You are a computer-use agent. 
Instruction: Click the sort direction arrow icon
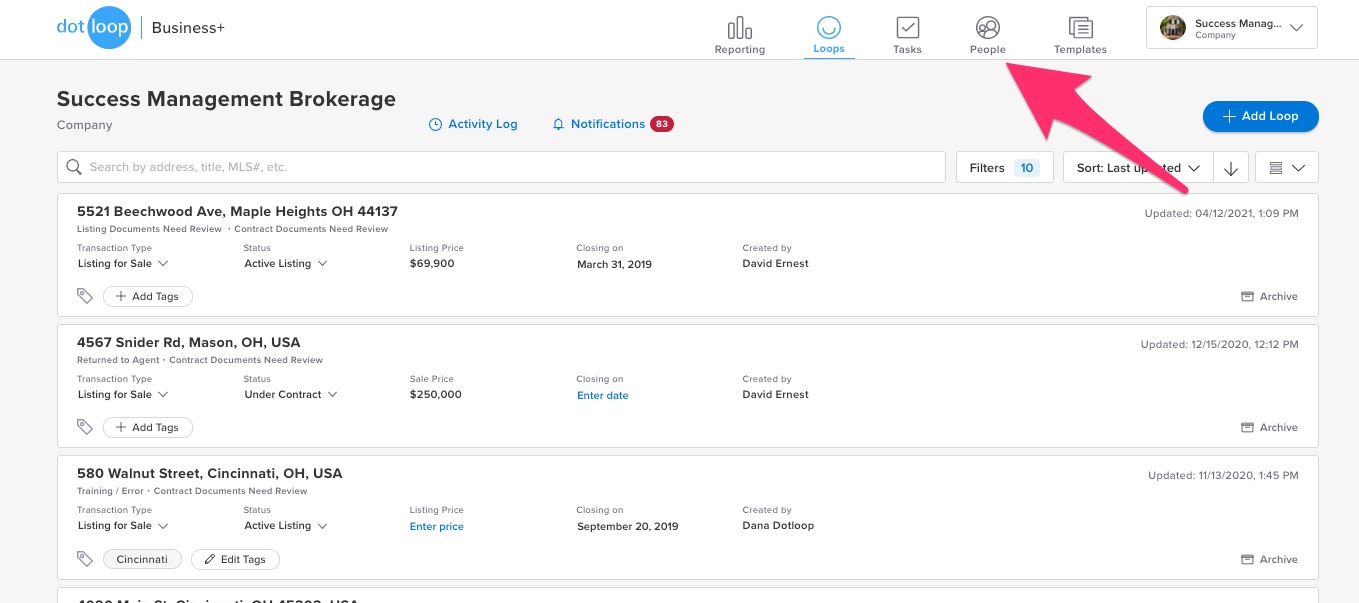click(1230, 168)
